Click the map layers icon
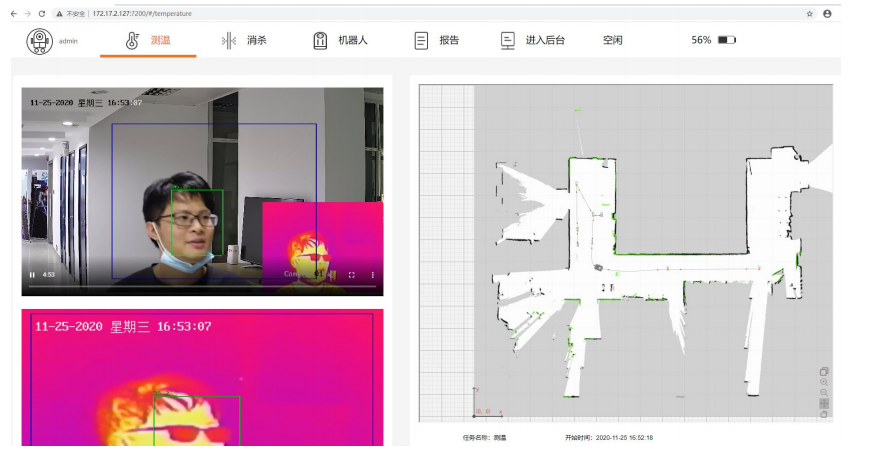893x455 pixels. click(824, 371)
